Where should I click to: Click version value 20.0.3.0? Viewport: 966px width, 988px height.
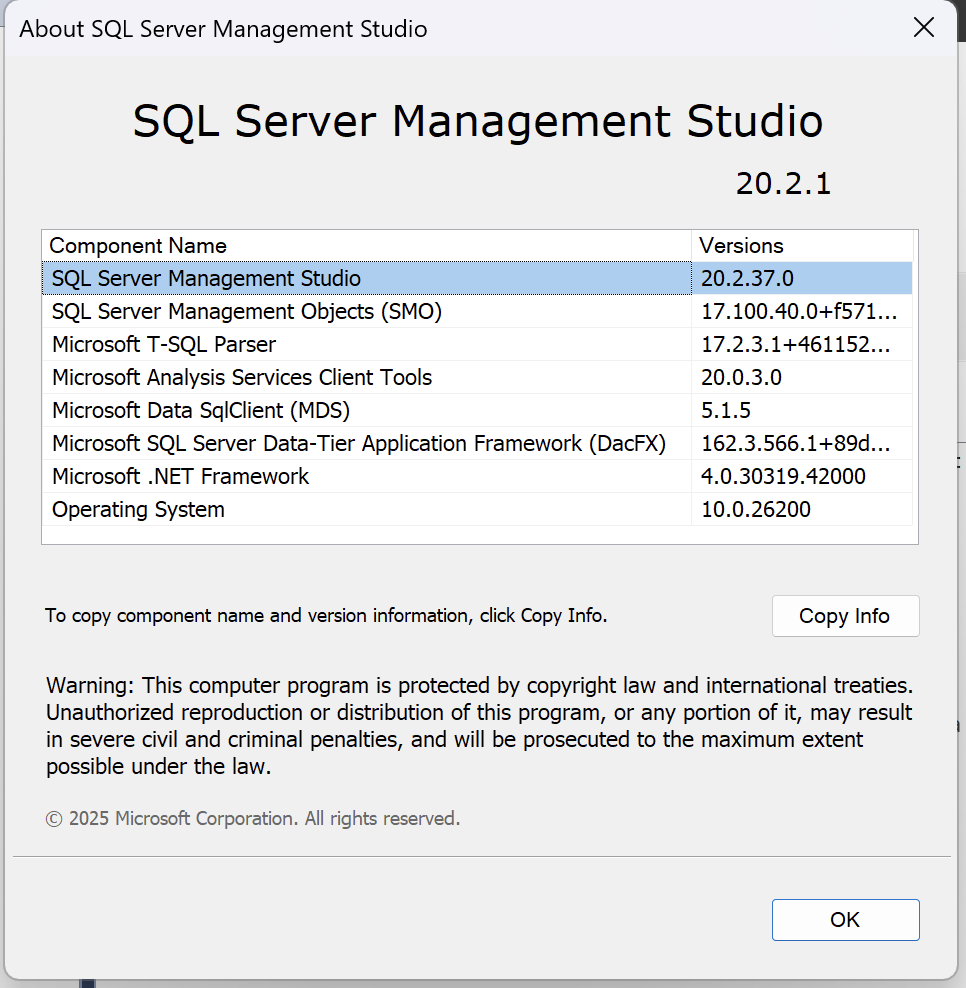pyautogui.click(x=741, y=377)
